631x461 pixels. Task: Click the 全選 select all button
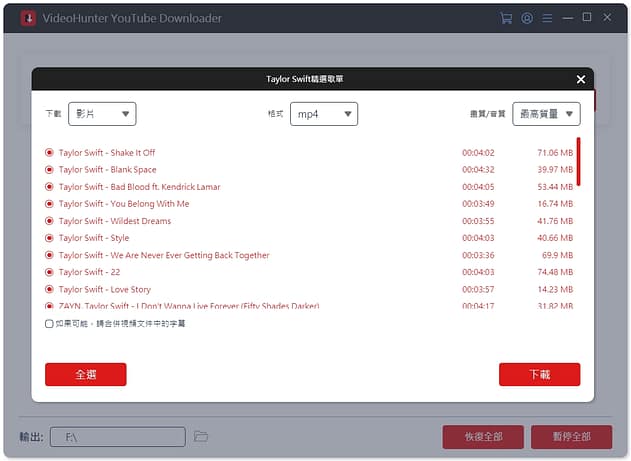pos(86,375)
